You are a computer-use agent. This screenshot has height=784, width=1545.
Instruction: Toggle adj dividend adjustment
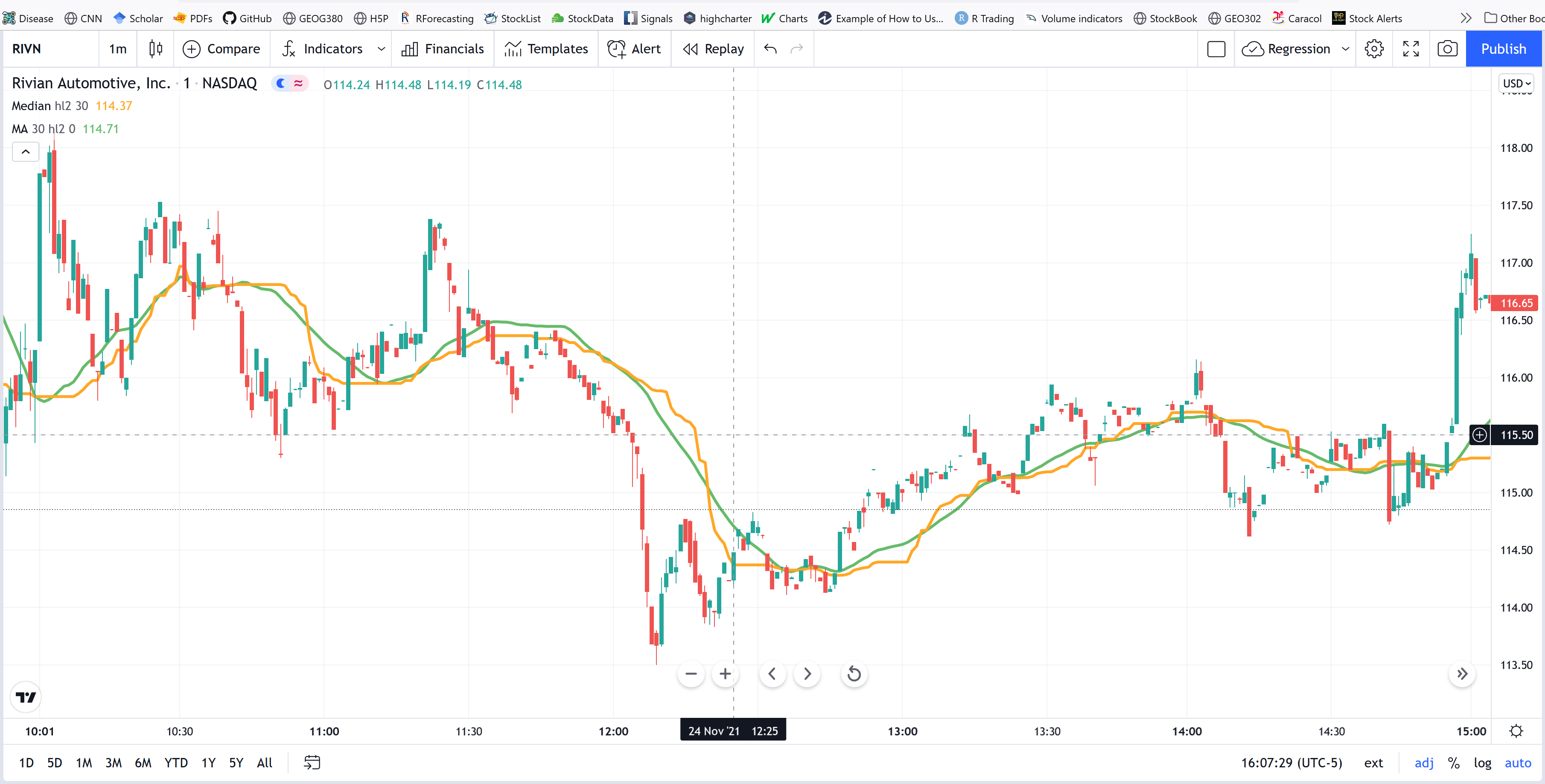1424,762
